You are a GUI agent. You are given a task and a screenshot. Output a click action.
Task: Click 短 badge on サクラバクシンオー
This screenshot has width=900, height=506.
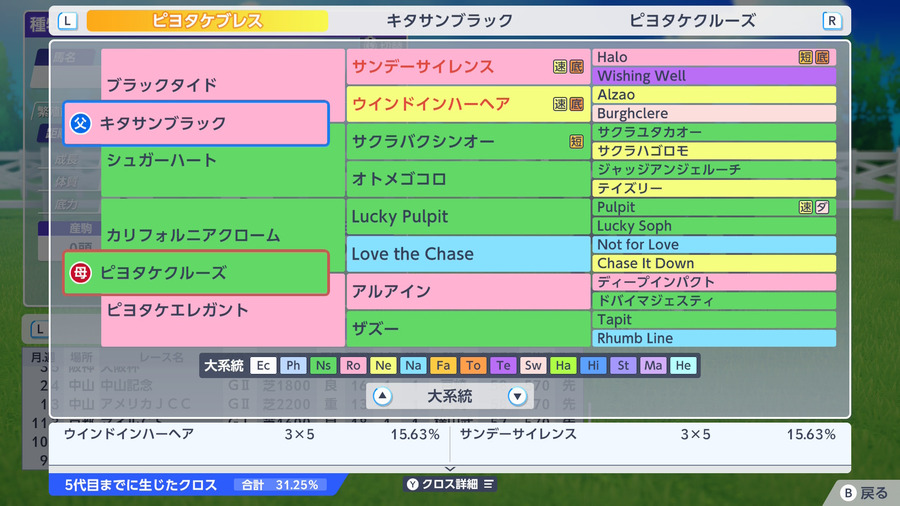click(x=576, y=142)
